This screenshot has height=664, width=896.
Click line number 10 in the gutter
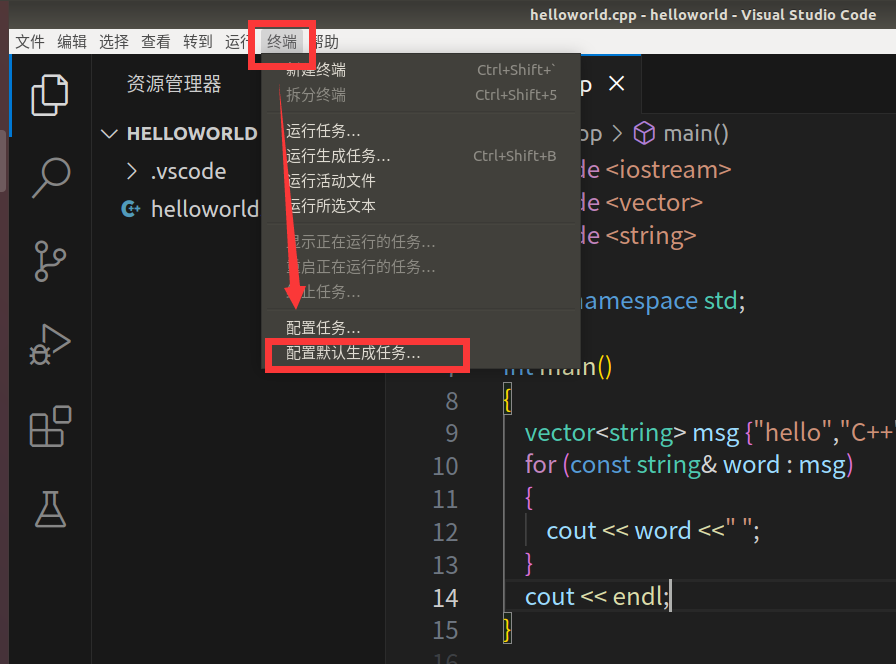click(x=445, y=466)
